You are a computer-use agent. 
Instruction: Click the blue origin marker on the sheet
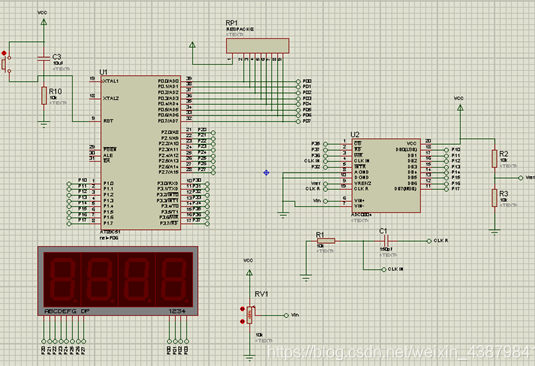(x=266, y=173)
